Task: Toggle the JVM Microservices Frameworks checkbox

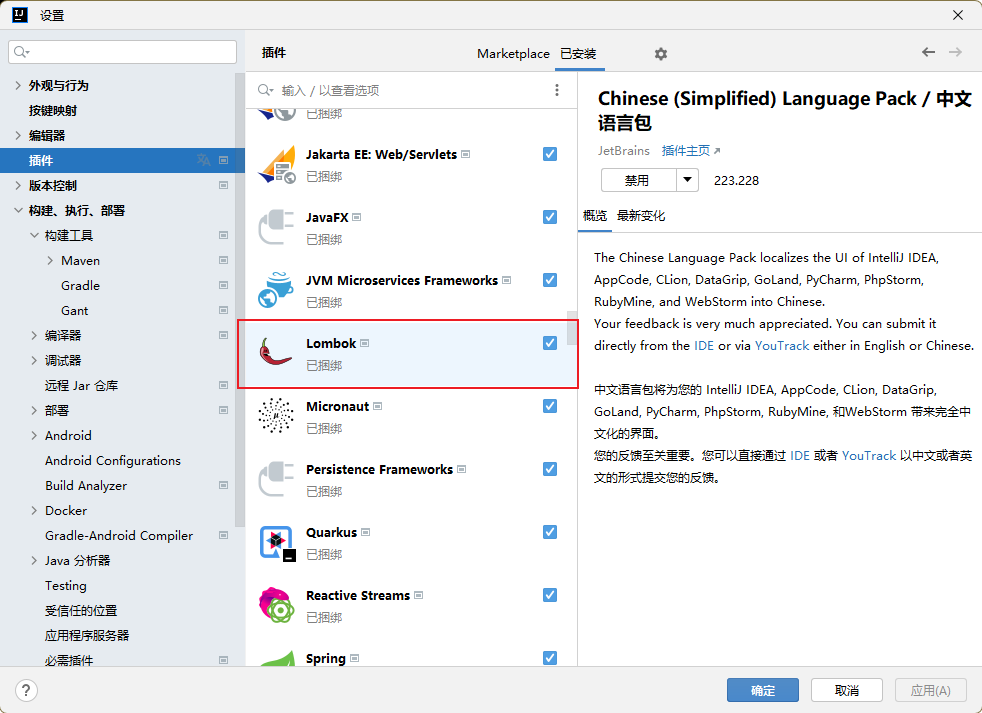Action: pyautogui.click(x=550, y=280)
